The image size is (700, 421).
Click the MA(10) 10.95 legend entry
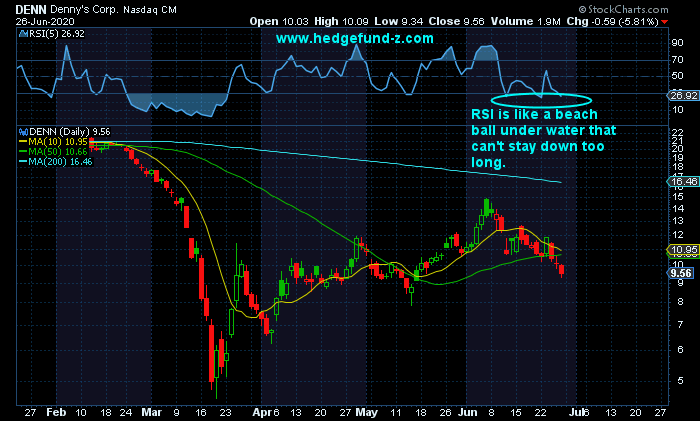(53, 142)
